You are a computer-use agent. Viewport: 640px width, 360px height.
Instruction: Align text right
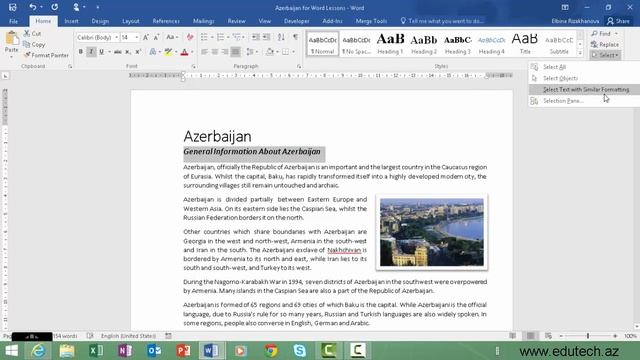click(x=225, y=52)
